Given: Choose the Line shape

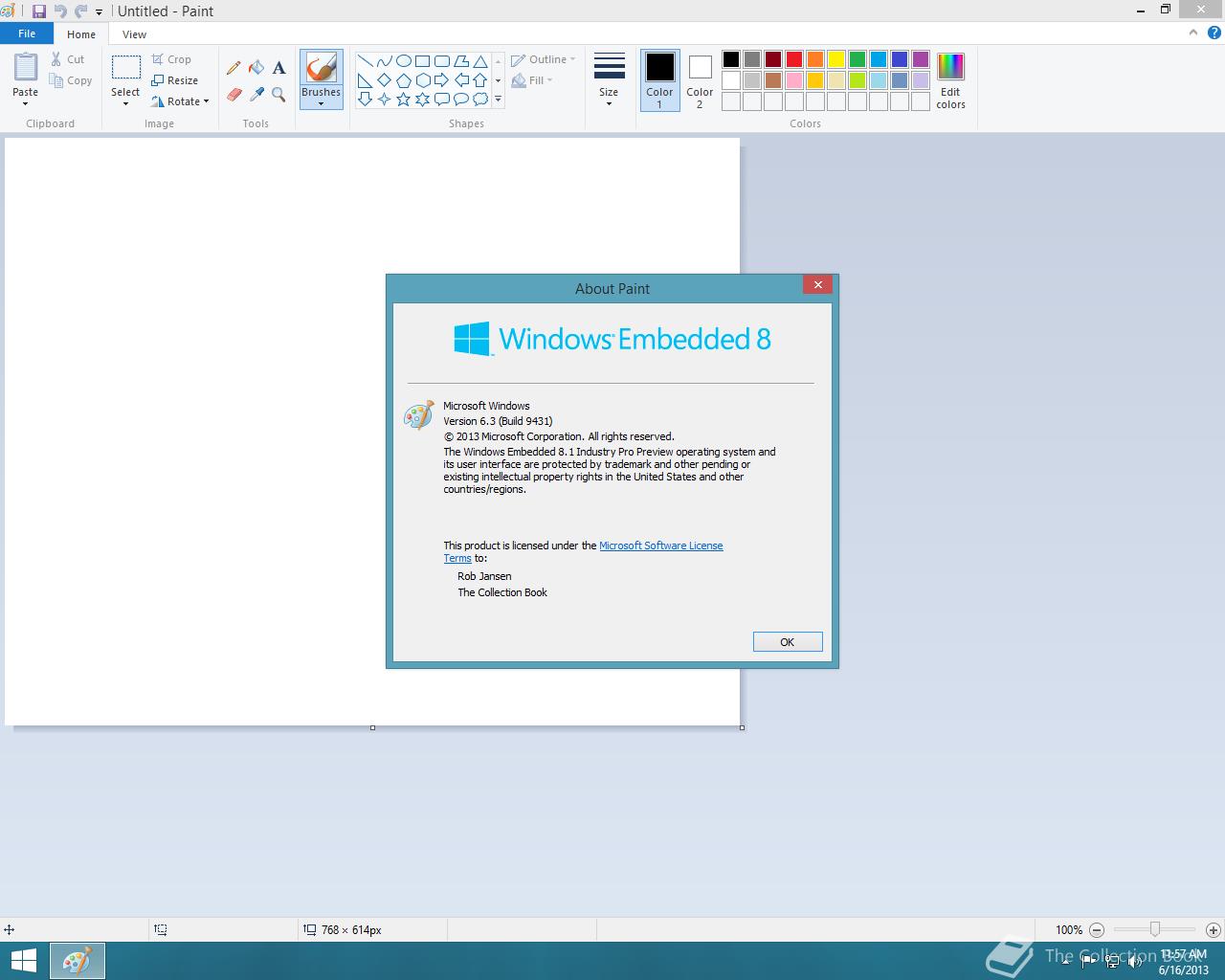Looking at the screenshot, I should click(366, 61).
